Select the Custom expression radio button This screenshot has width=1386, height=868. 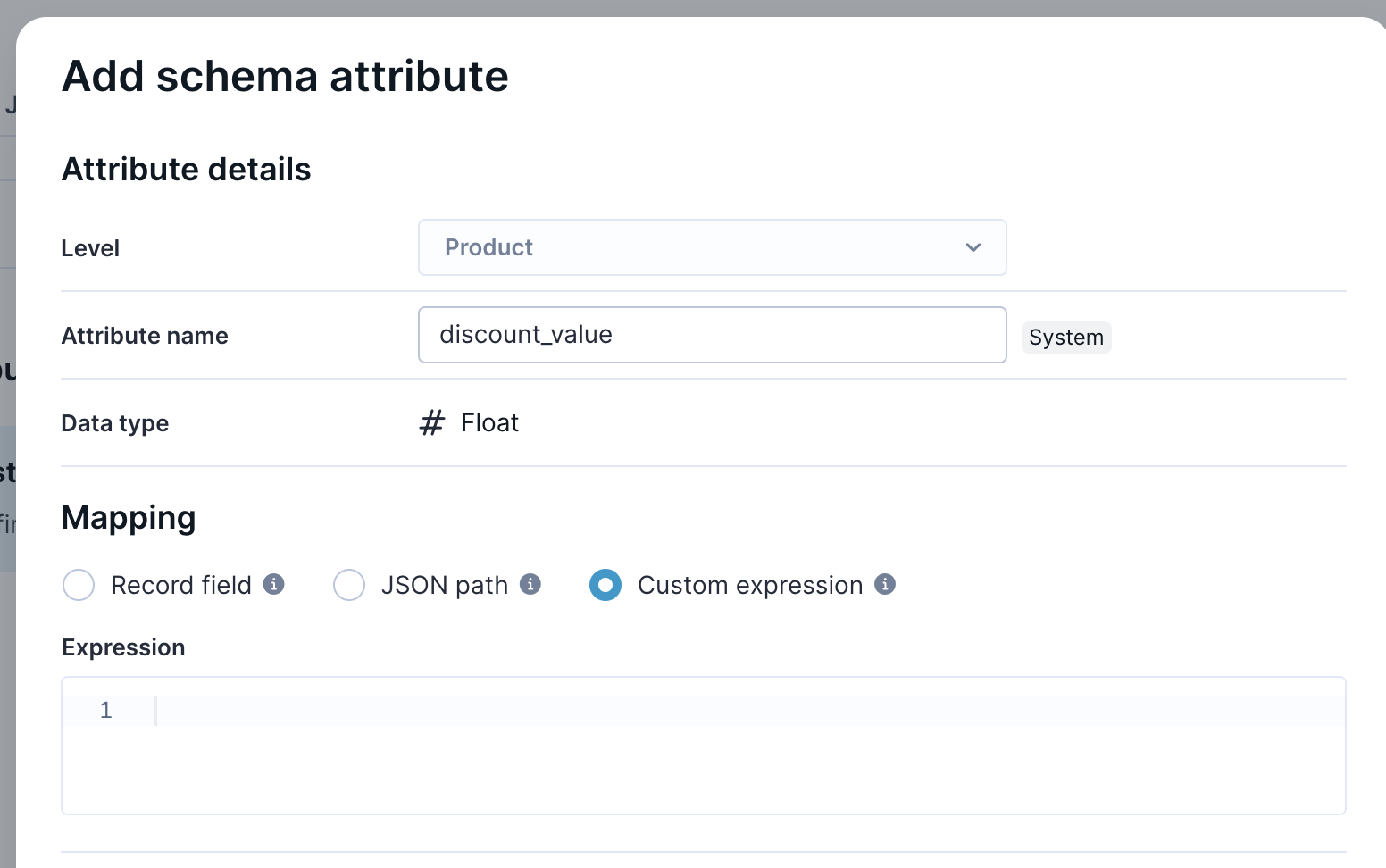tap(605, 585)
